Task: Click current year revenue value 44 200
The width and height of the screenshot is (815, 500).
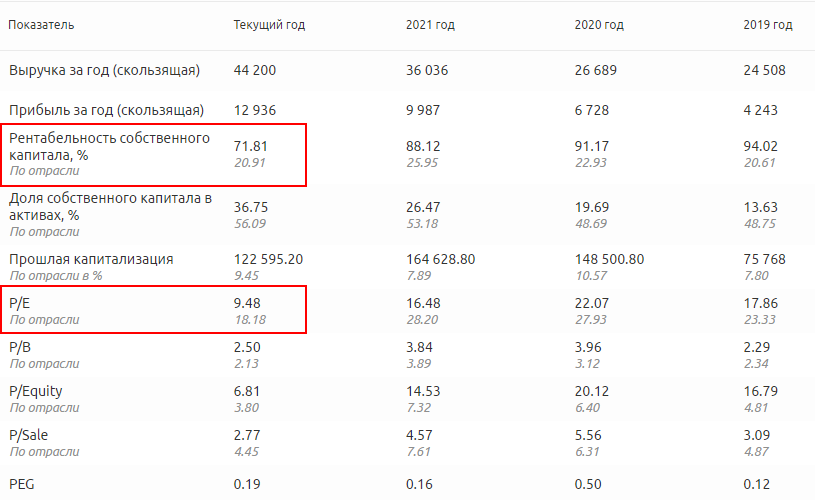Action: [255, 71]
